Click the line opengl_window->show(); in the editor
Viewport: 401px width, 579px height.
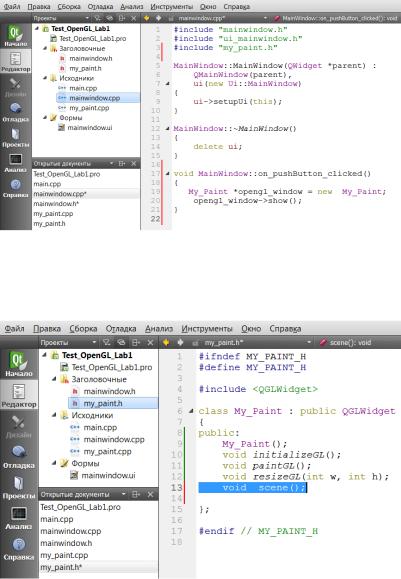247,201
